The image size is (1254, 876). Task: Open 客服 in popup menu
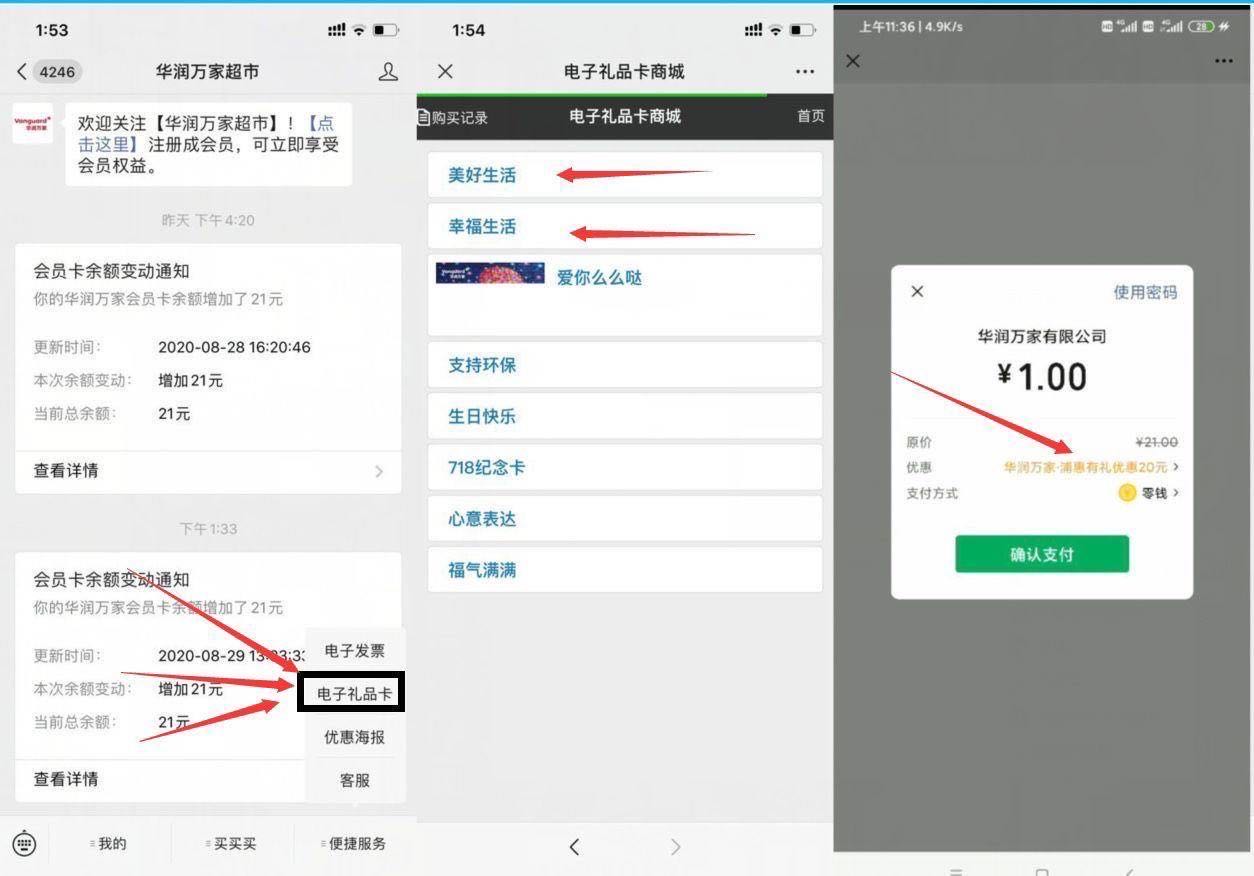coord(355,780)
